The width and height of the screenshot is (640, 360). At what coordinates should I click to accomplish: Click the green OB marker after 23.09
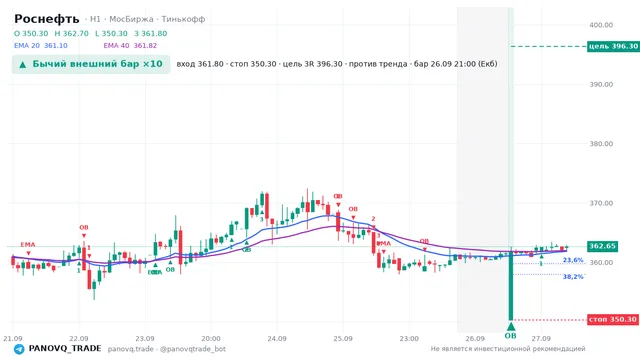pos(170,270)
